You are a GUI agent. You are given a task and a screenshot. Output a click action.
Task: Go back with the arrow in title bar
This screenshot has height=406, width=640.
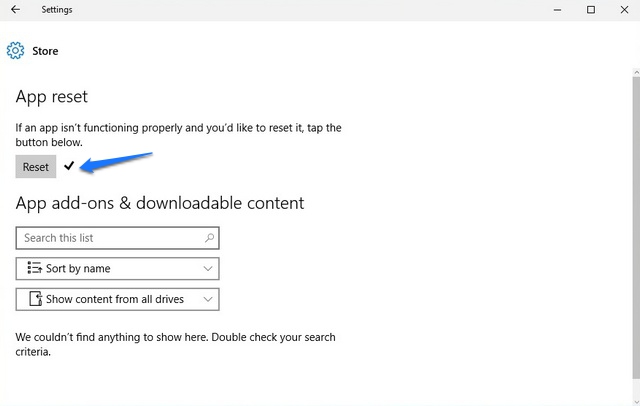[16, 9]
